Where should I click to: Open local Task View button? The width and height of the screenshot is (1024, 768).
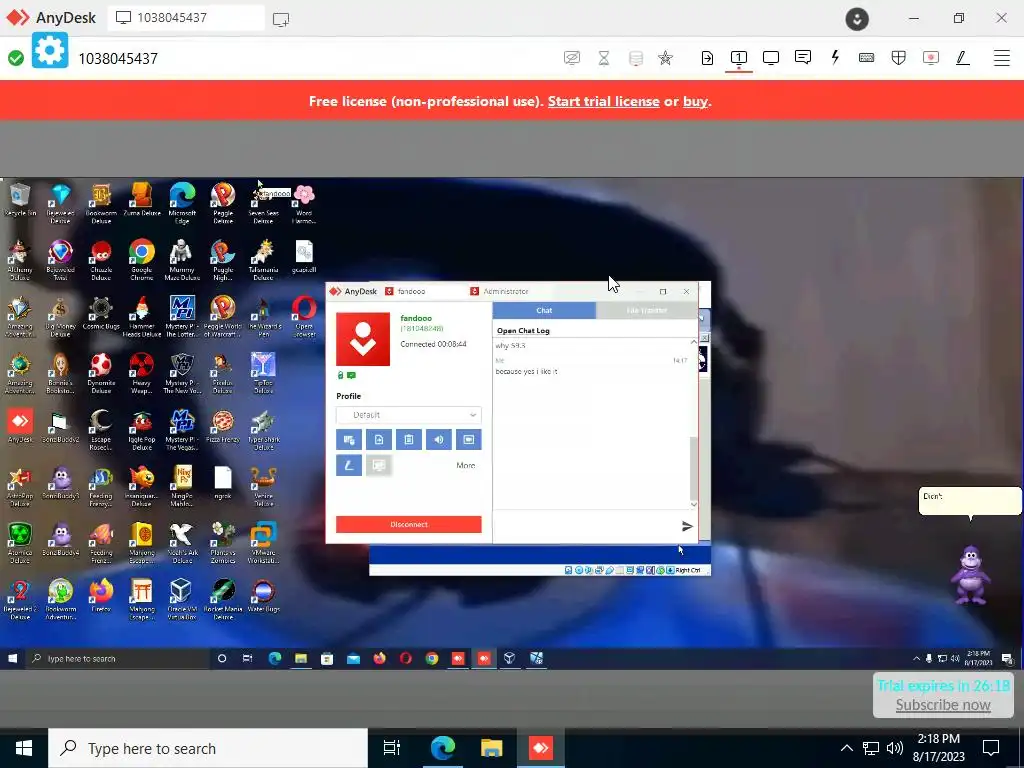click(x=392, y=748)
